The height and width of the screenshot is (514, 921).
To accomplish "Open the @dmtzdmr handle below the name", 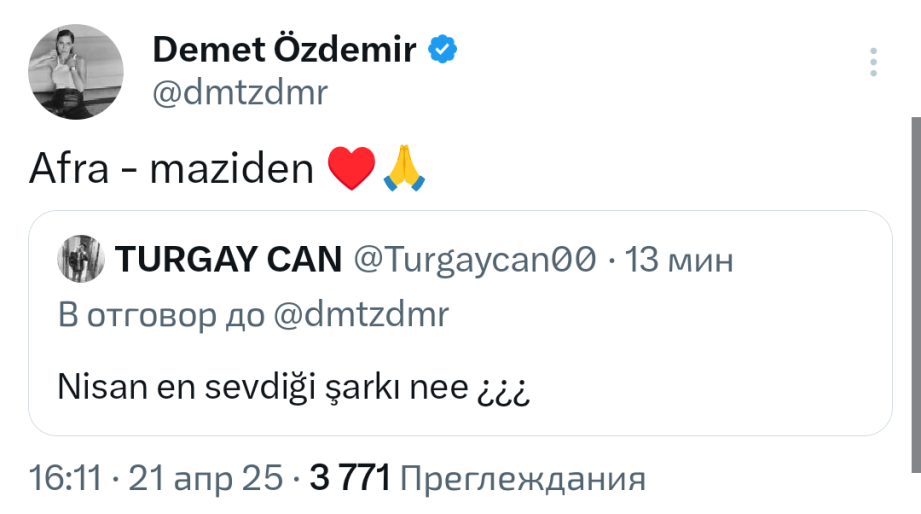I will [x=240, y=93].
